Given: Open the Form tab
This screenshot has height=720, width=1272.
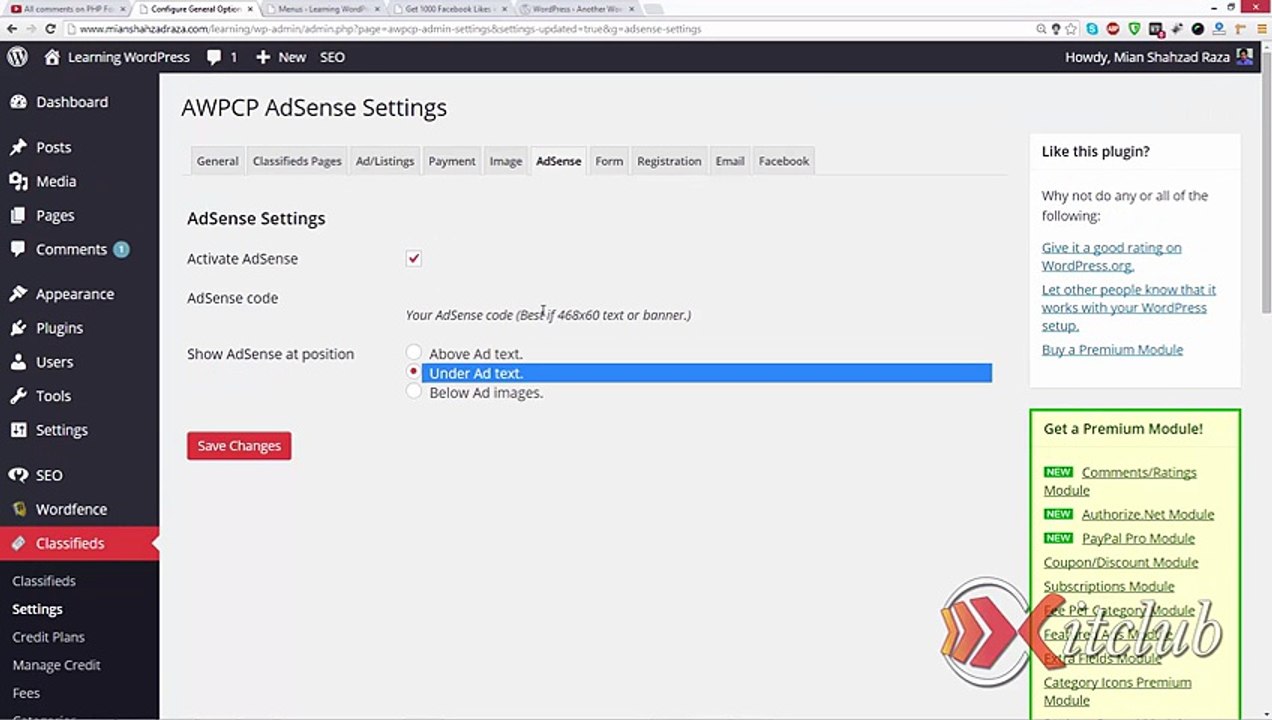Looking at the screenshot, I should 609,161.
